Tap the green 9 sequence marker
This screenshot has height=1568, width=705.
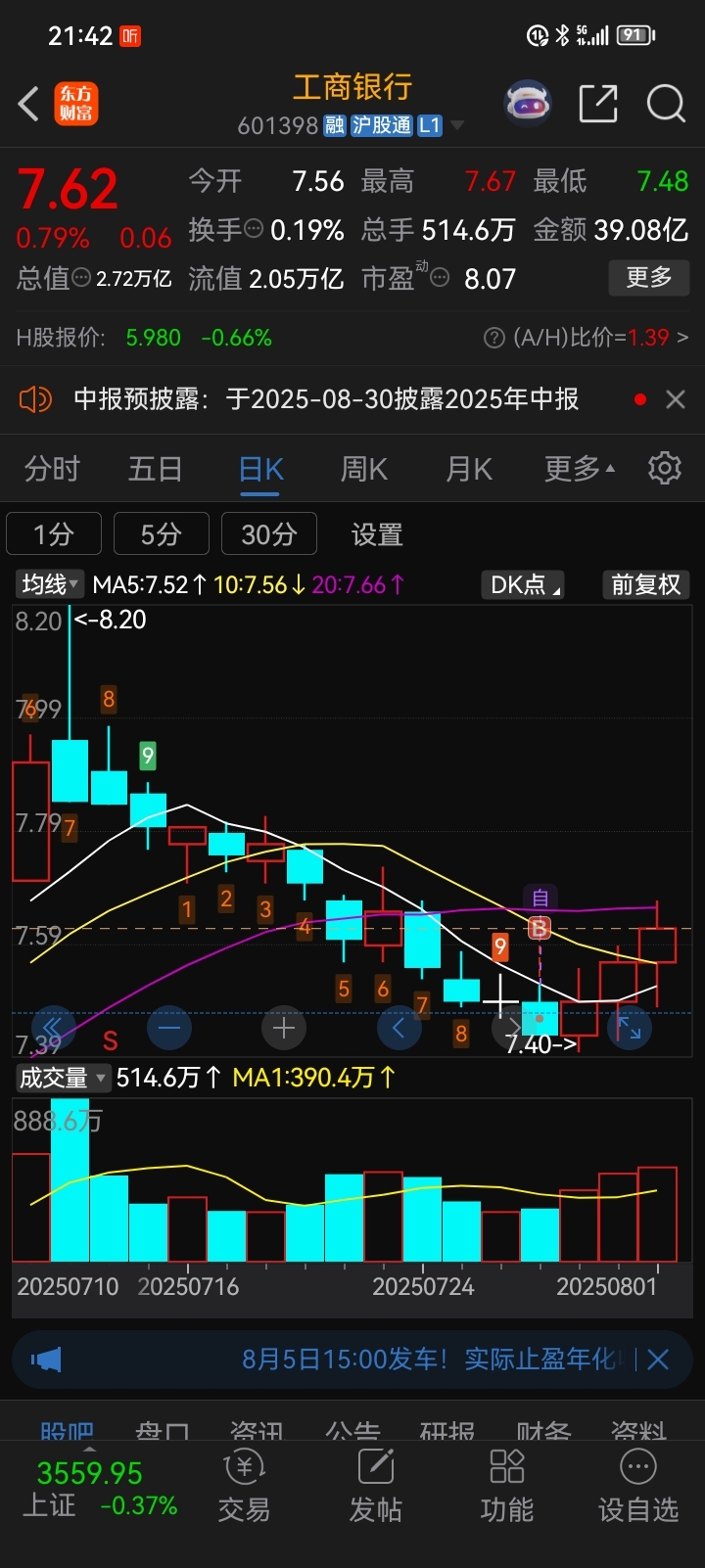click(x=148, y=755)
